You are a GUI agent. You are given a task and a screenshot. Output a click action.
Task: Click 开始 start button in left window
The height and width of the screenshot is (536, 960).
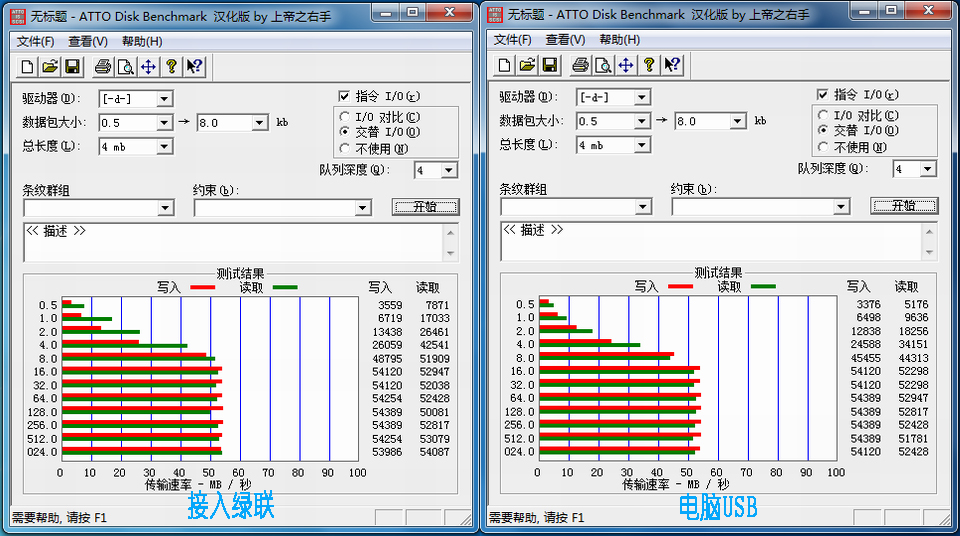tap(426, 207)
